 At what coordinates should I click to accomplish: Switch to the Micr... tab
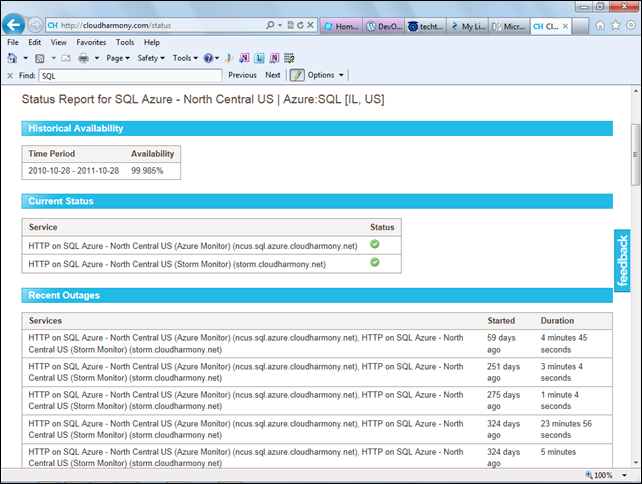coord(509,26)
